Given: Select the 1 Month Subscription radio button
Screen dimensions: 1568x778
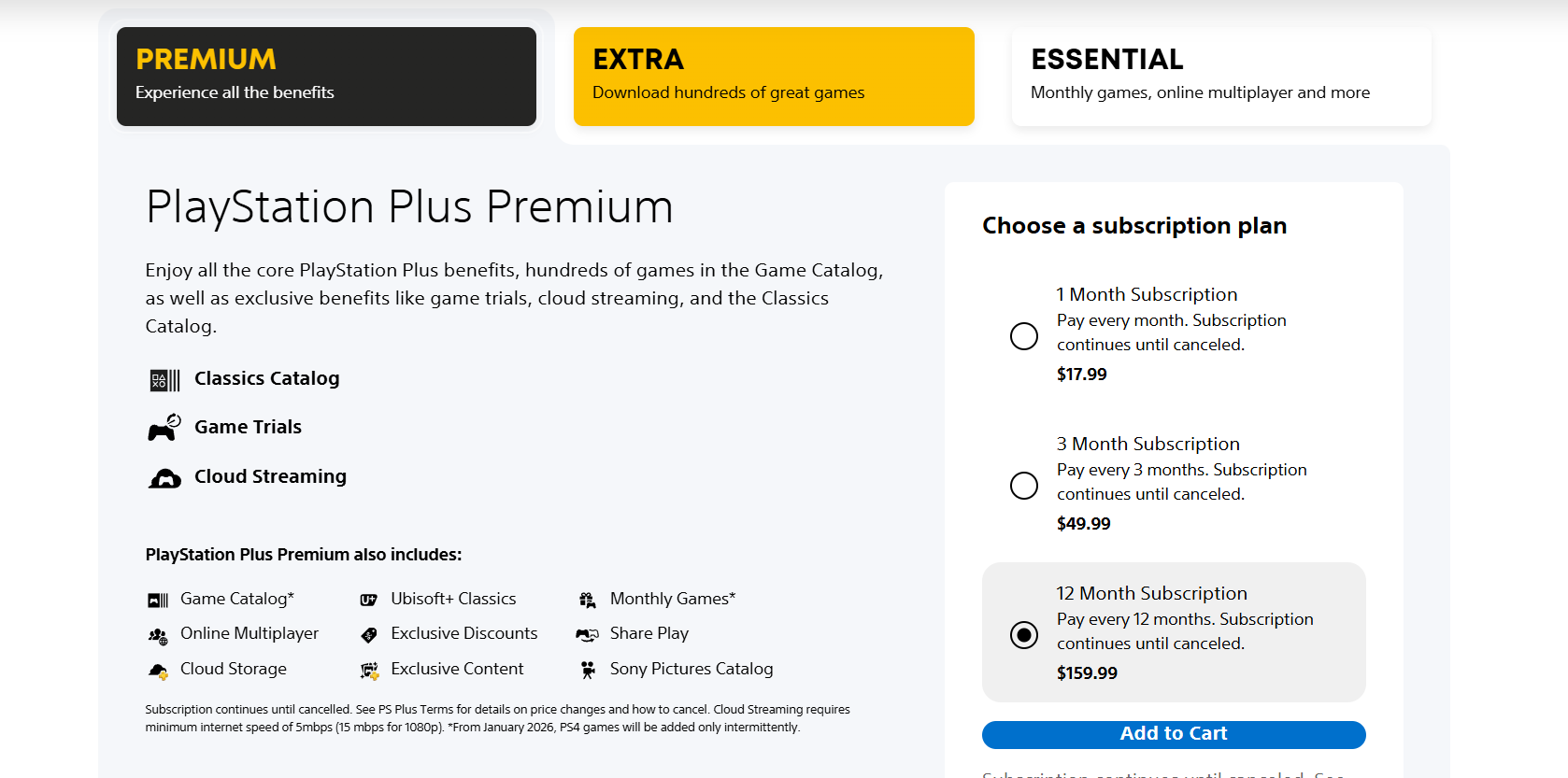Looking at the screenshot, I should pyautogui.click(x=1024, y=336).
